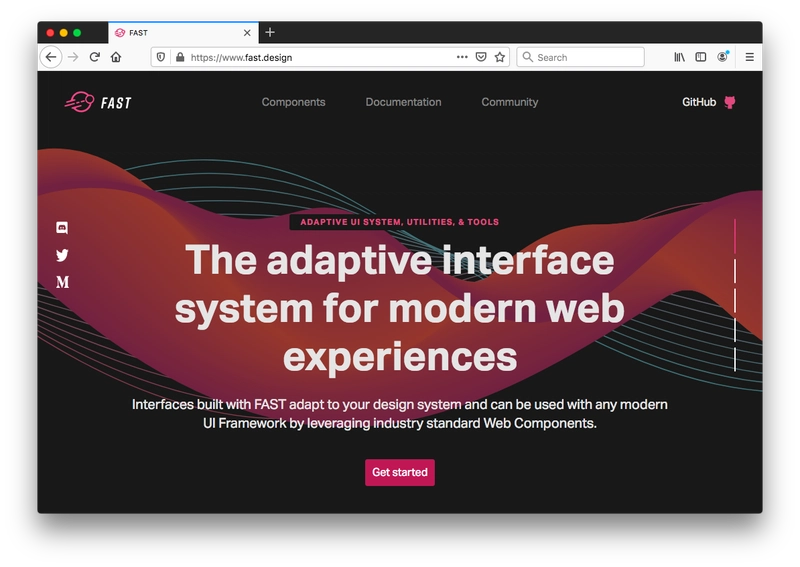Open the Medium M icon link

62,282
